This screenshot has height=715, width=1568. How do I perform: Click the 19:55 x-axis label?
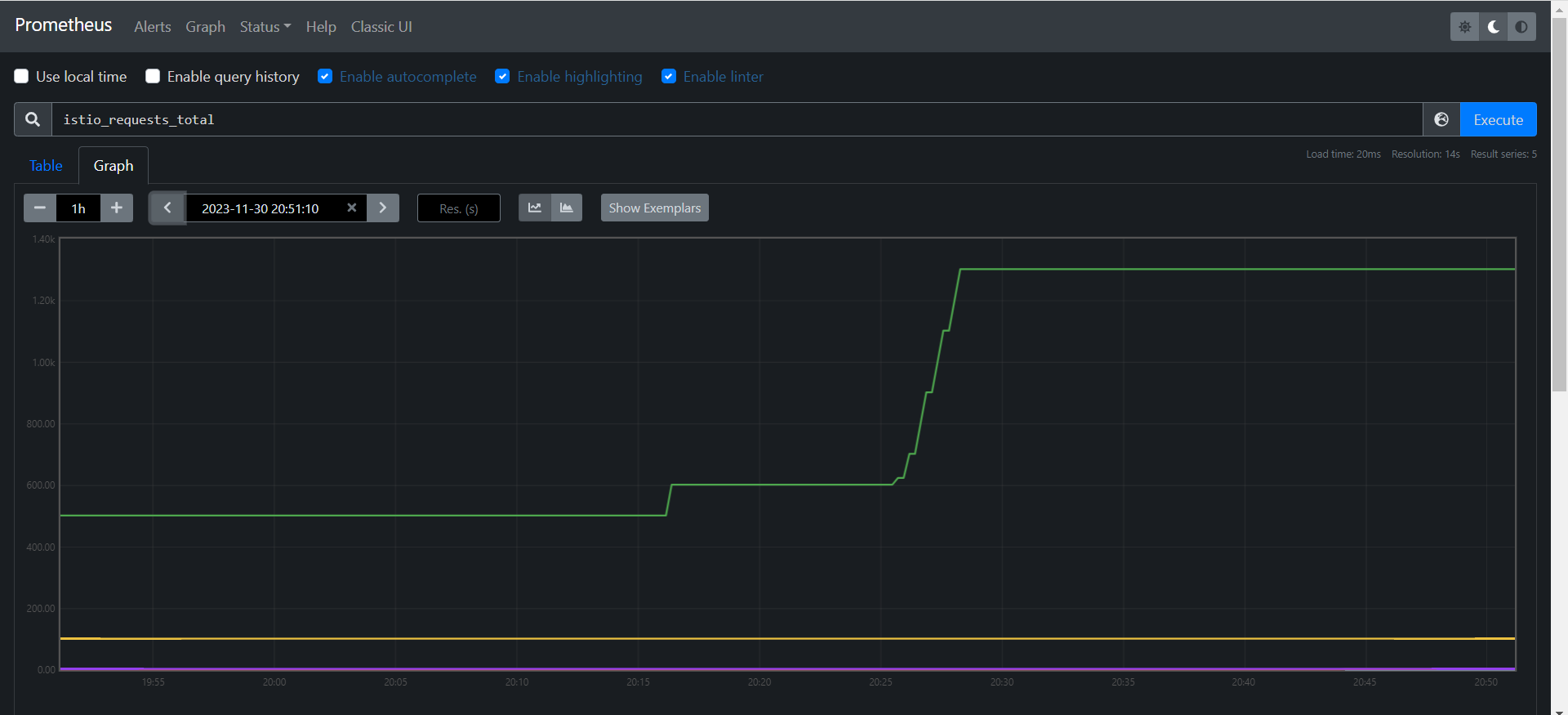pyautogui.click(x=153, y=681)
